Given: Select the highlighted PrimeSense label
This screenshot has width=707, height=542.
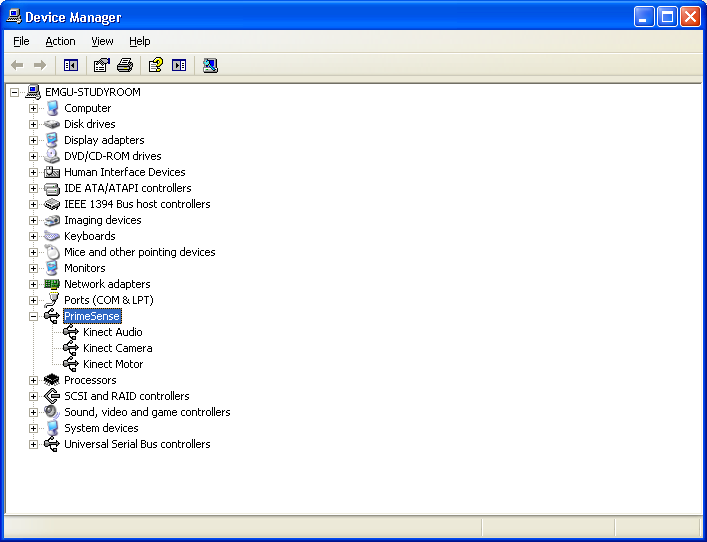Looking at the screenshot, I should pos(92,317).
